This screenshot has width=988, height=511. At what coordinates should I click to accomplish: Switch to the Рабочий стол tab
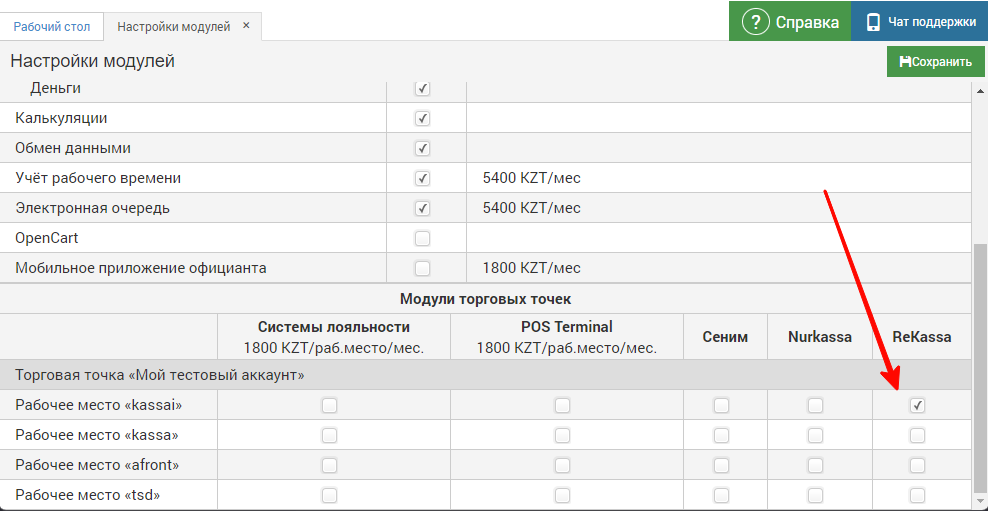coord(51,26)
